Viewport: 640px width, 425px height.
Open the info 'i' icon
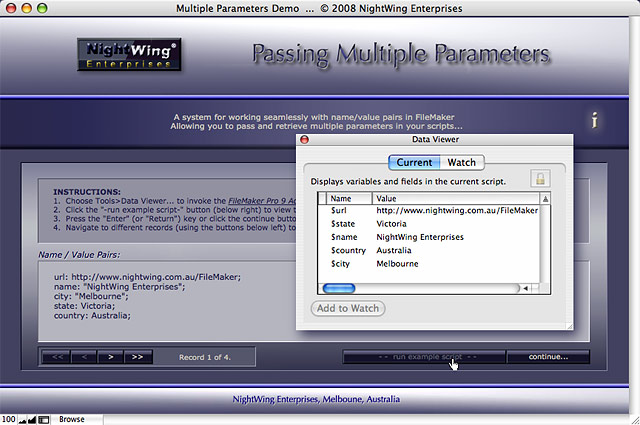point(595,120)
